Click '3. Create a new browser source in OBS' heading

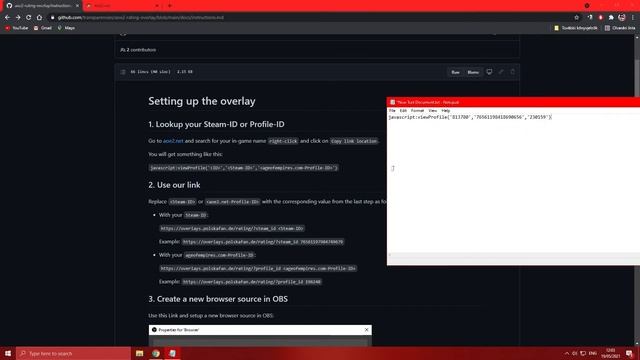[218, 299]
